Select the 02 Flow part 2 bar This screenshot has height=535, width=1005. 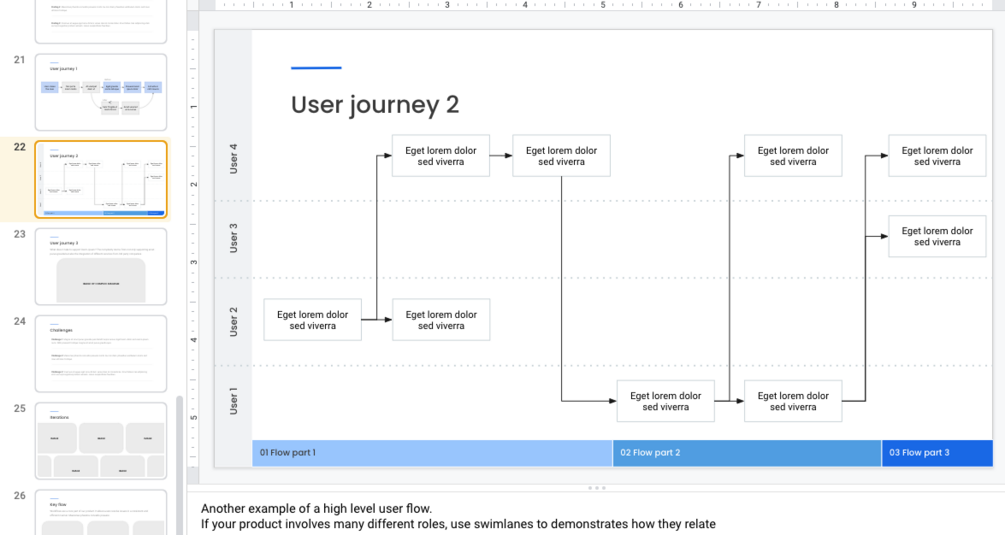pos(747,452)
